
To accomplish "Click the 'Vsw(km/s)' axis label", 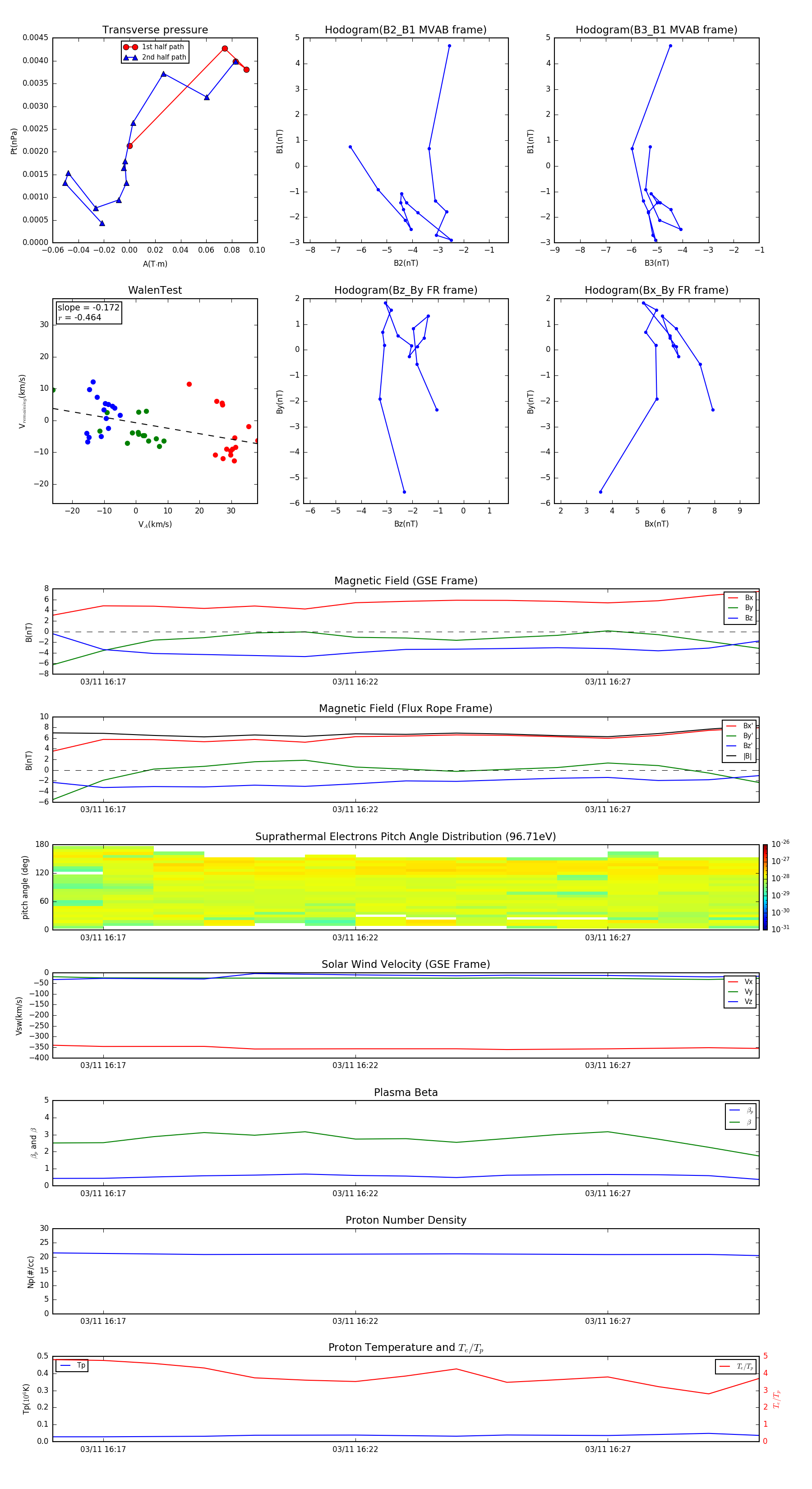I will (x=19, y=1016).
